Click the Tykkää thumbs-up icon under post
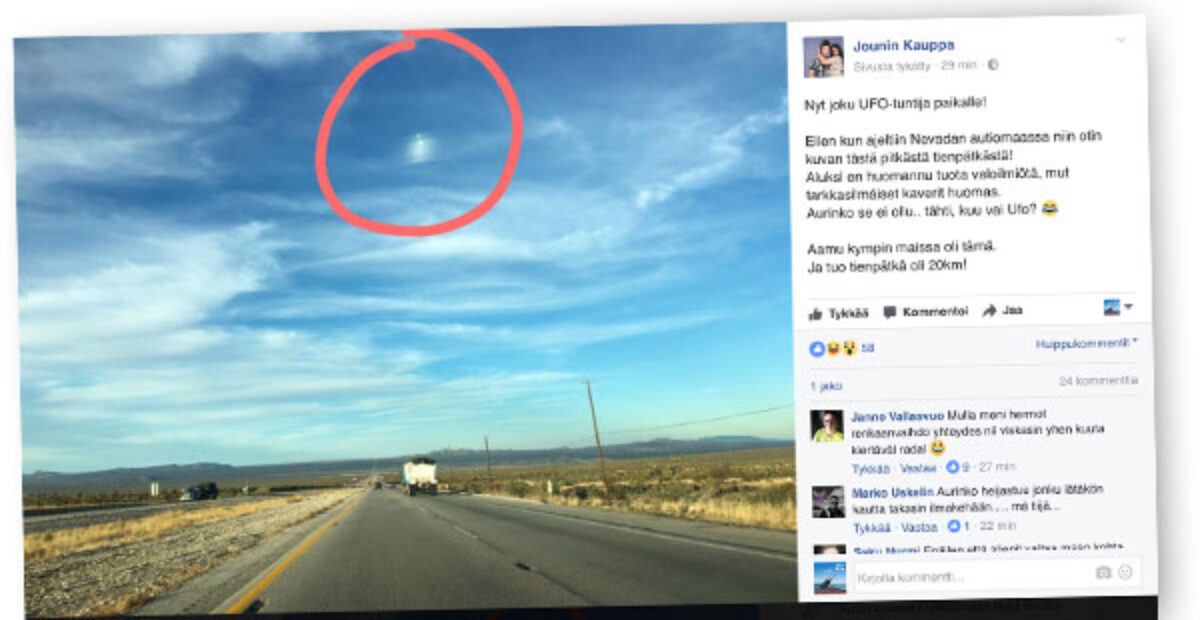 815,313
